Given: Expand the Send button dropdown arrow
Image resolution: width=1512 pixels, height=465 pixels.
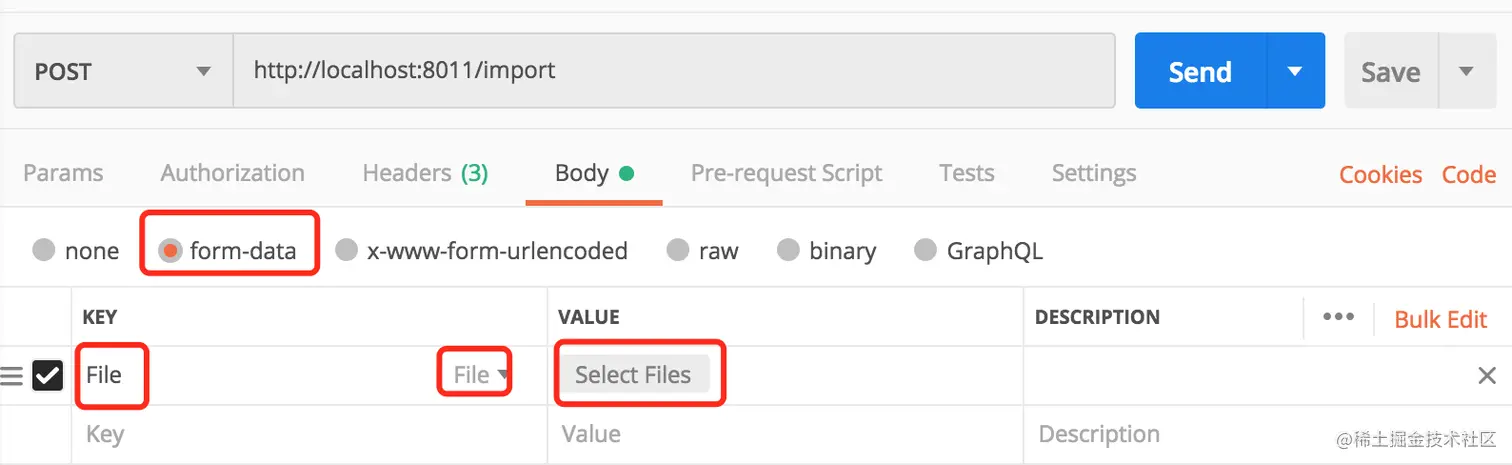Looking at the screenshot, I should [x=1295, y=71].
